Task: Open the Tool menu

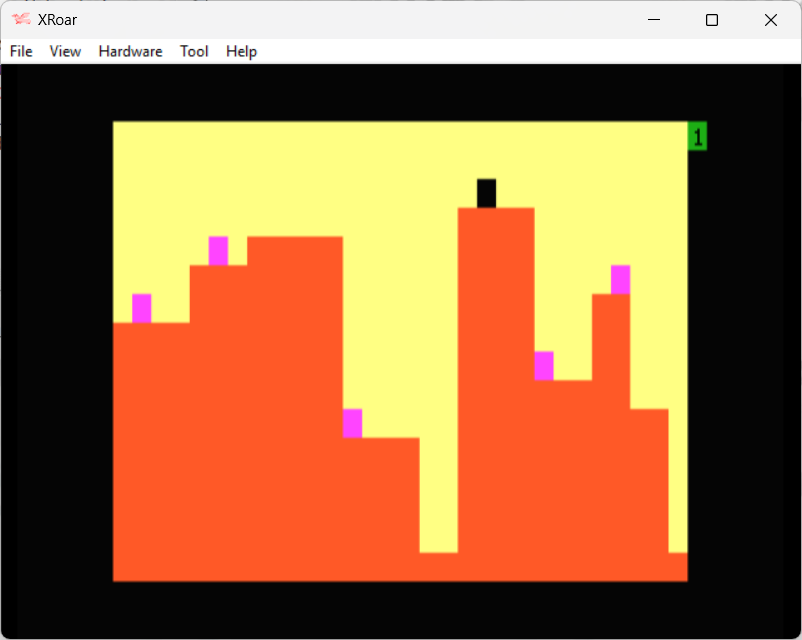Action: [194, 51]
